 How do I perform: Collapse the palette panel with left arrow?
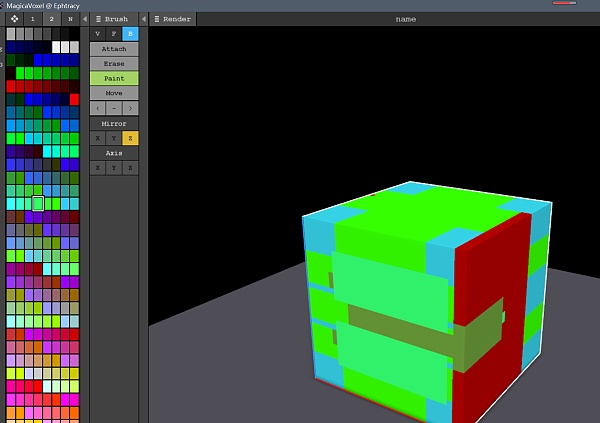point(84,18)
